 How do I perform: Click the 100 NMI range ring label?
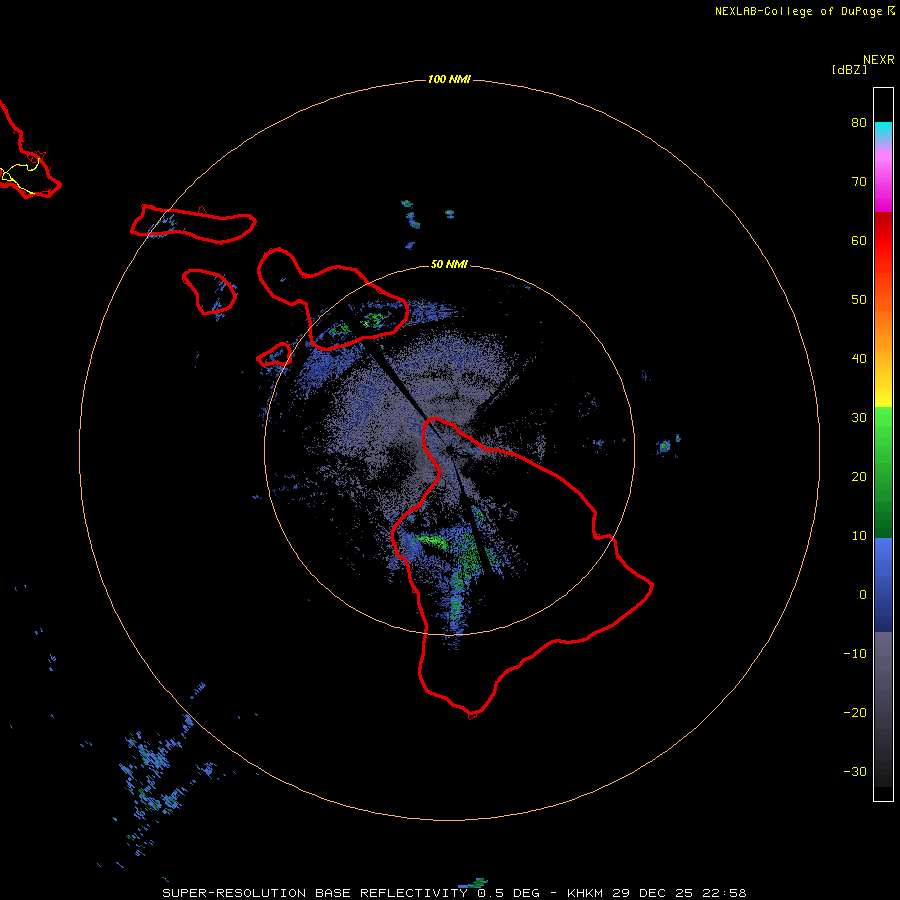coord(449,79)
